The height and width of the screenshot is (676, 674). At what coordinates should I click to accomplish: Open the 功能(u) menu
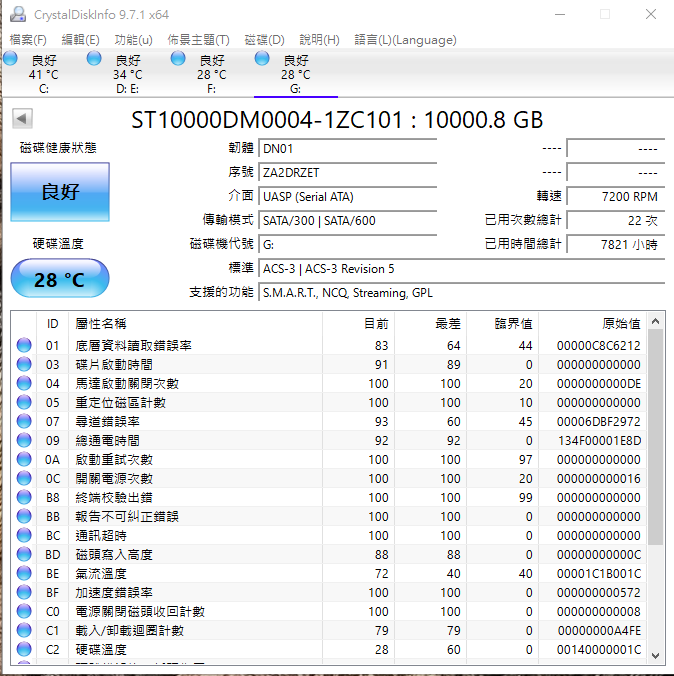click(x=133, y=40)
